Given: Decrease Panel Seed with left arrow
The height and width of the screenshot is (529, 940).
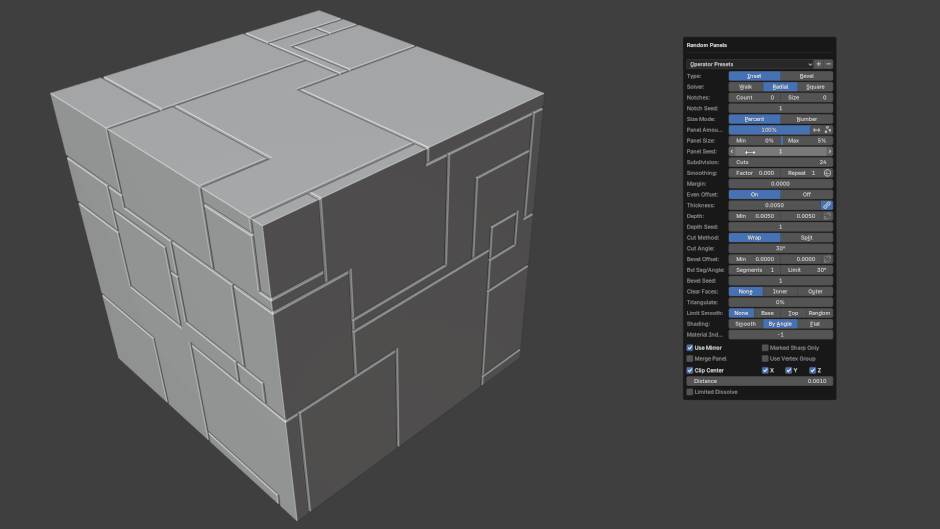Looking at the screenshot, I should pyautogui.click(x=732, y=152).
